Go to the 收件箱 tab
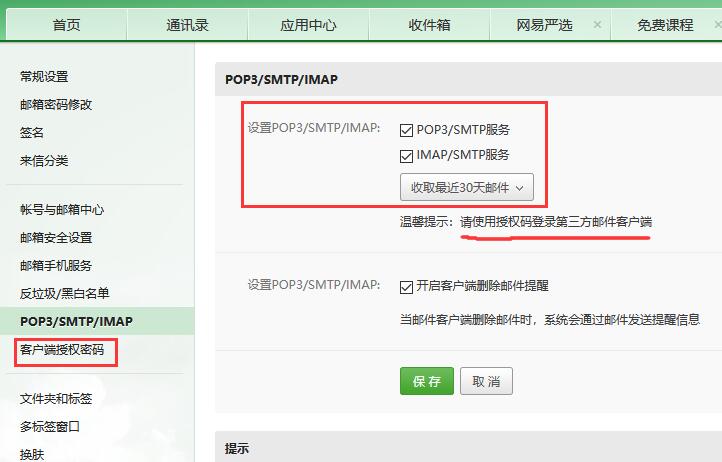 [429, 25]
